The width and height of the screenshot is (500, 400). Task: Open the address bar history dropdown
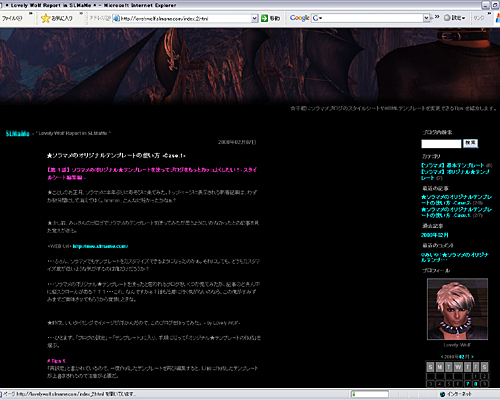click(x=254, y=18)
